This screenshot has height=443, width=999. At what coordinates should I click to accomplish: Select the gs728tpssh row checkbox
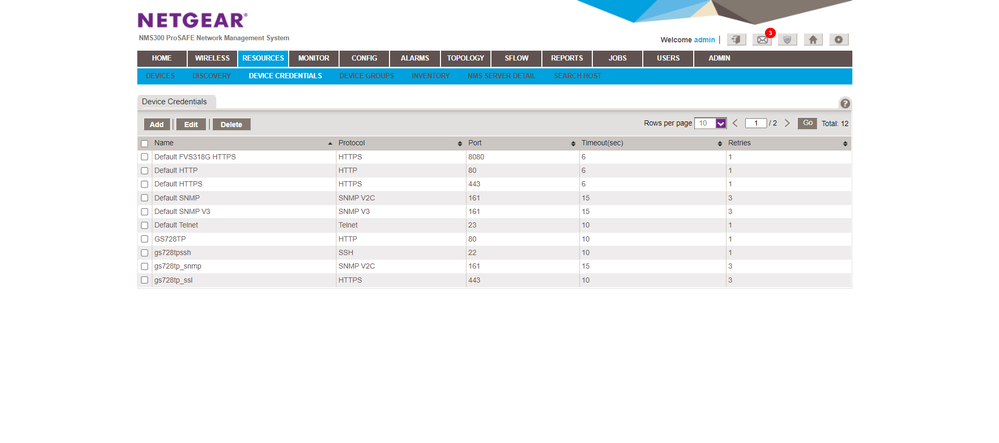(x=145, y=253)
